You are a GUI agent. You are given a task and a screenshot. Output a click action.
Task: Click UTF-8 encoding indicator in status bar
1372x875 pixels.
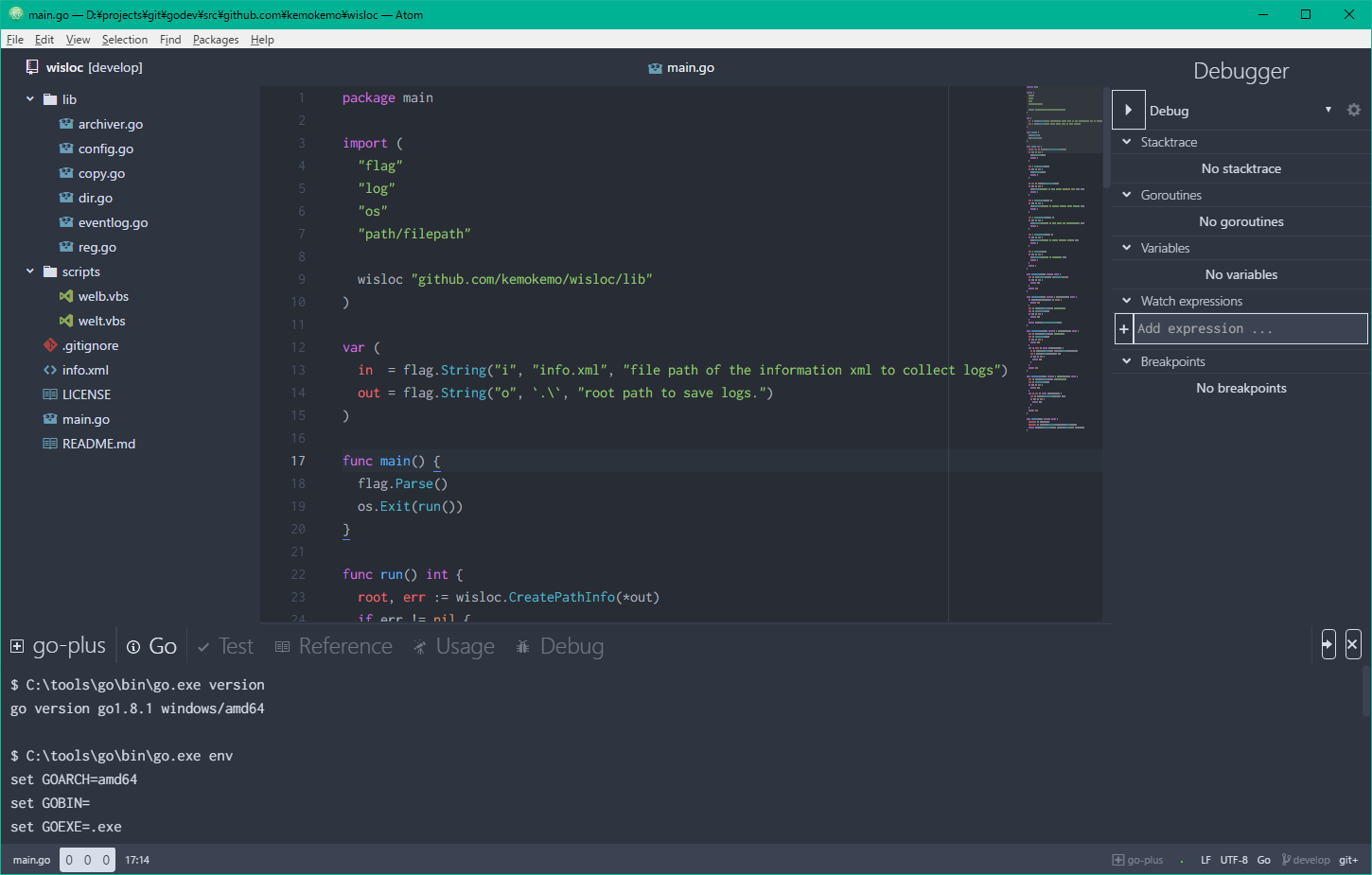(x=1233, y=859)
